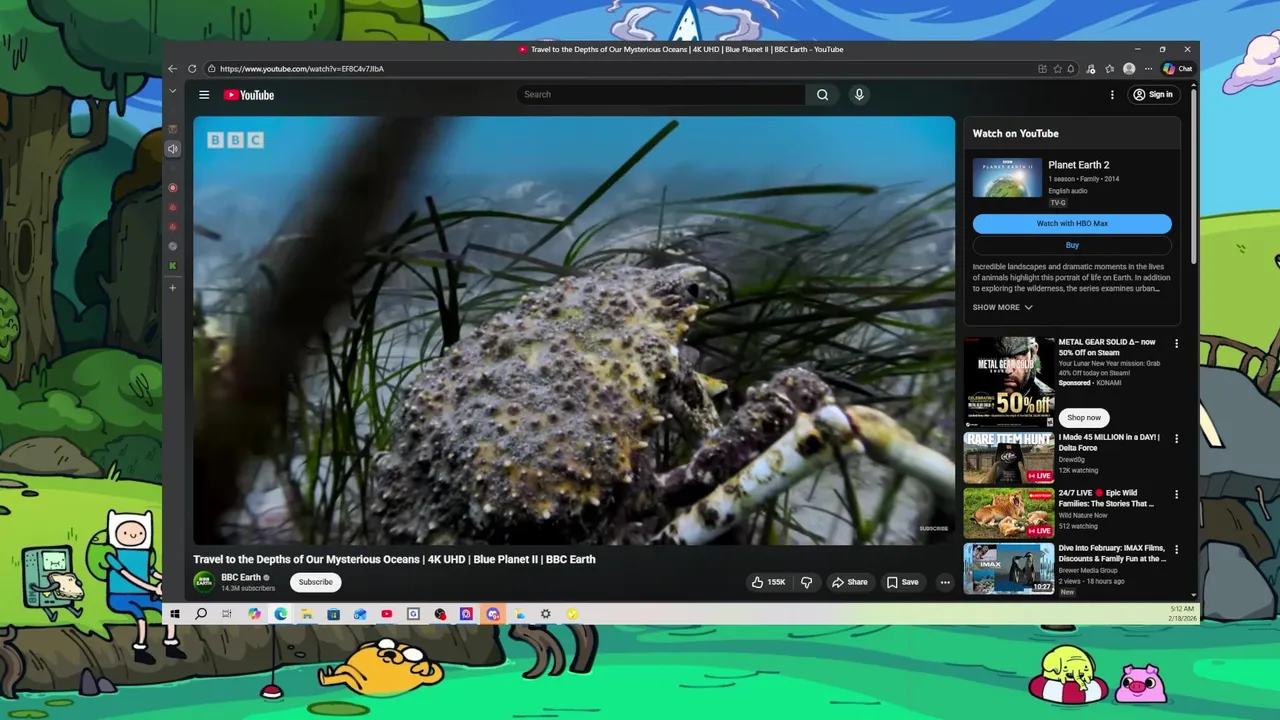The height and width of the screenshot is (720, 1280).
Task: Go to YouTube home via the logo
Action: 249,95
